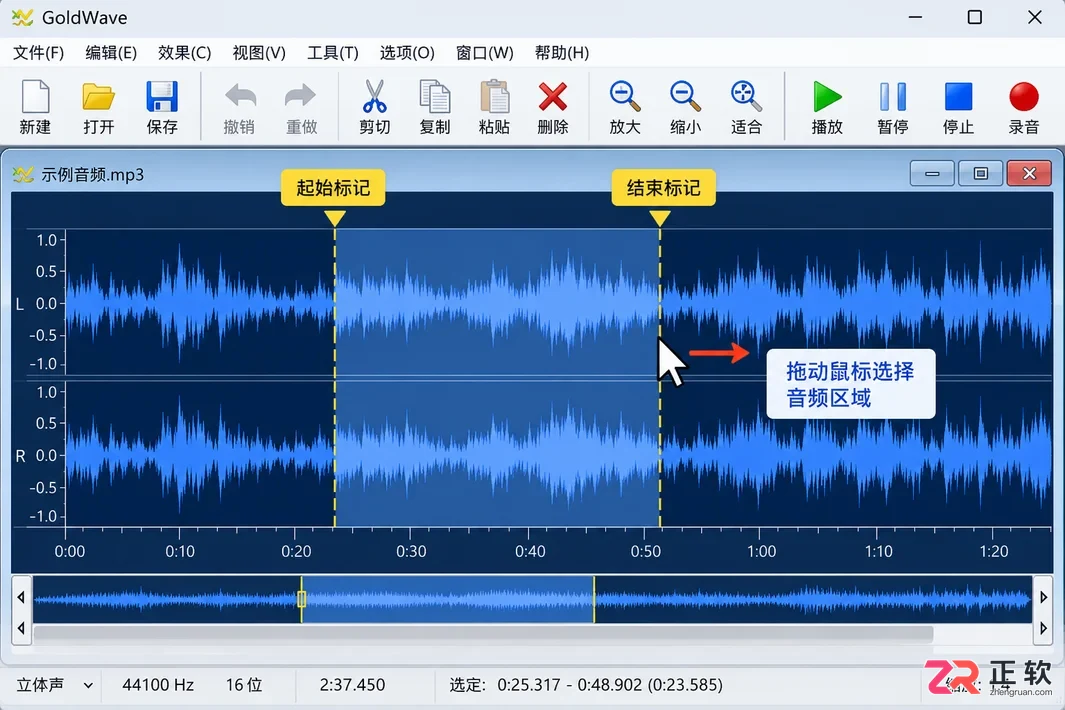Redo action with 重做 arrow
Screen dimensions: 1065x710
tap(301, 107)
